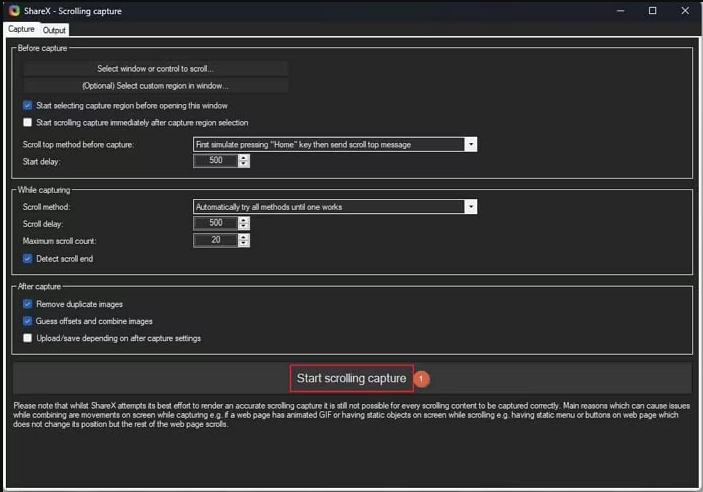Viewport: 703px width, 492px height.
Task: Enable Upload/save depending on after capture settings
Action: coord(27,338)
